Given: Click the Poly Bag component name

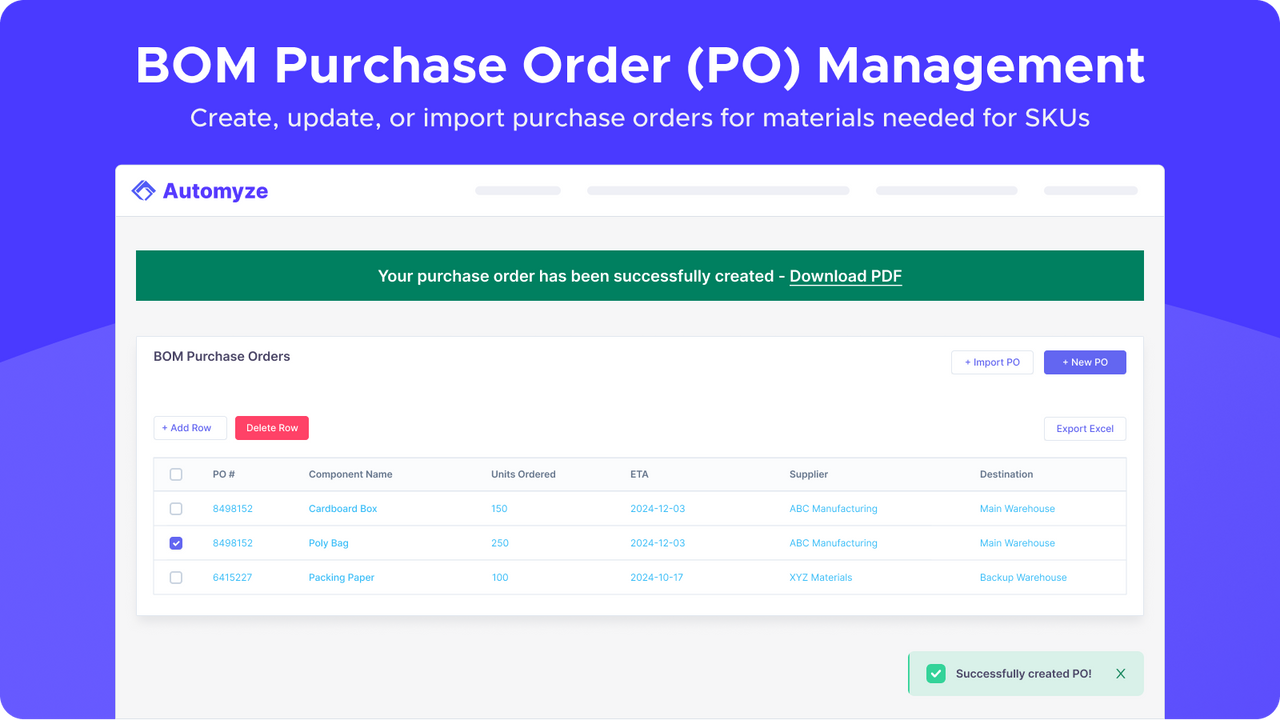Looking at the screenshot, I should pos(328,543).
